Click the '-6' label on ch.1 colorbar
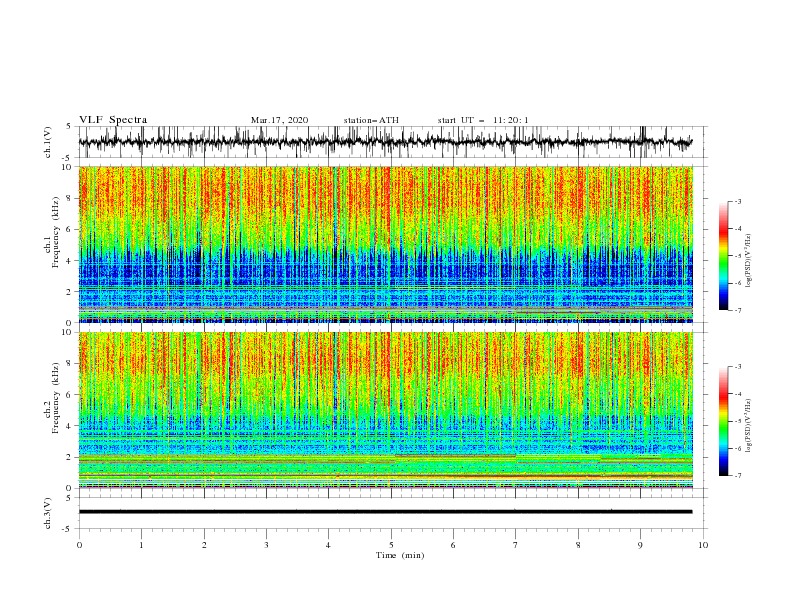The height and width of the screenshot is (612, 792). 738,283
